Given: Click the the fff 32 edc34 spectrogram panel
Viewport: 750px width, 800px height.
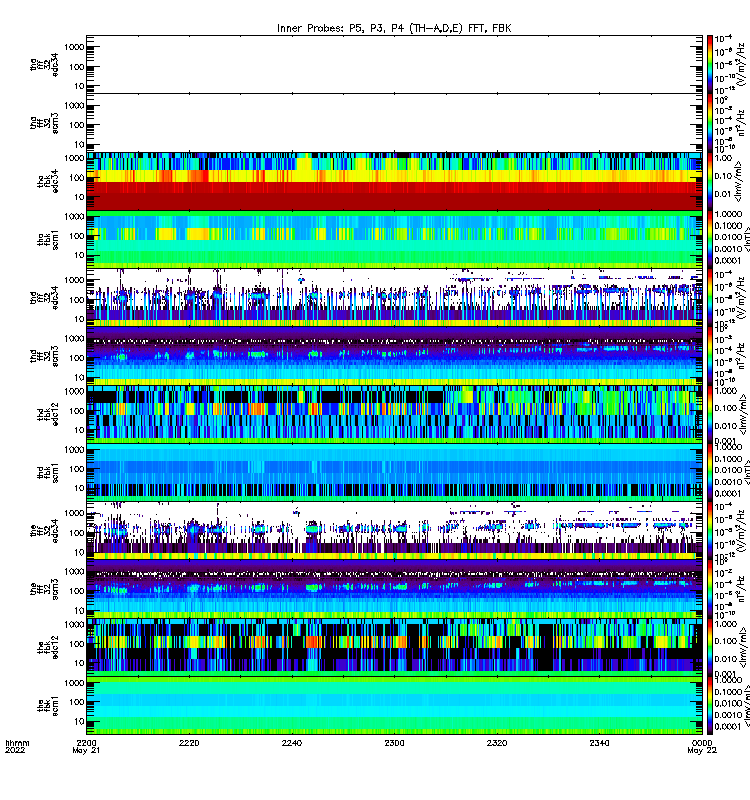Looking at the screenshot, I should coord(394,530).
